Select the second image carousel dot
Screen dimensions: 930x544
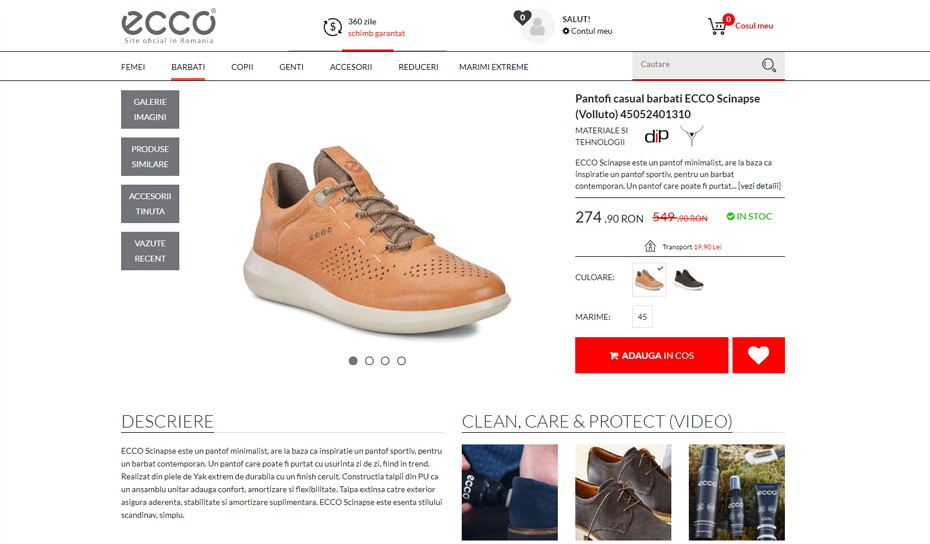(369, 361)
